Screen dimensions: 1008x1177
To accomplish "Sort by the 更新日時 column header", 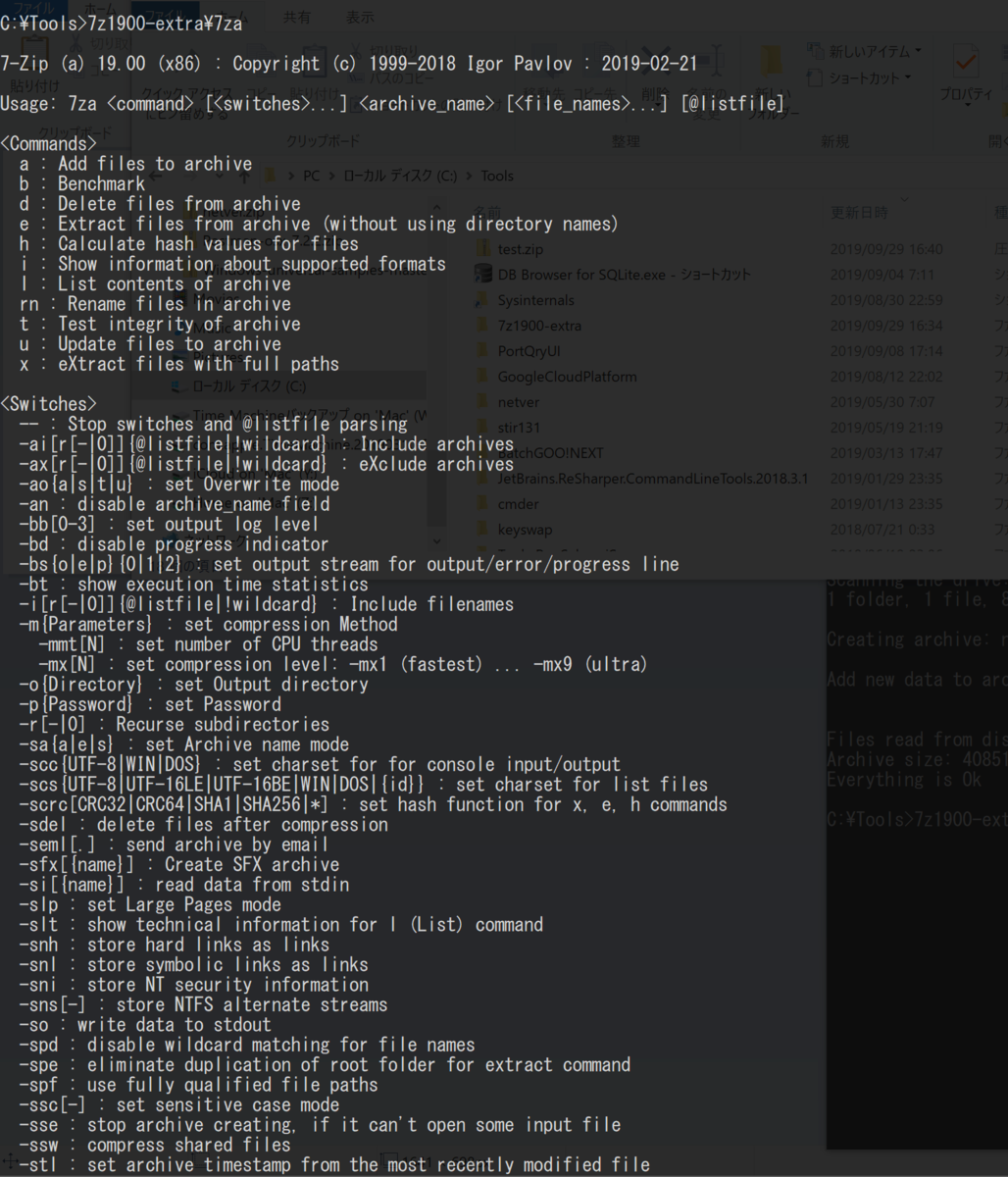I will click(x=859, y=213).
